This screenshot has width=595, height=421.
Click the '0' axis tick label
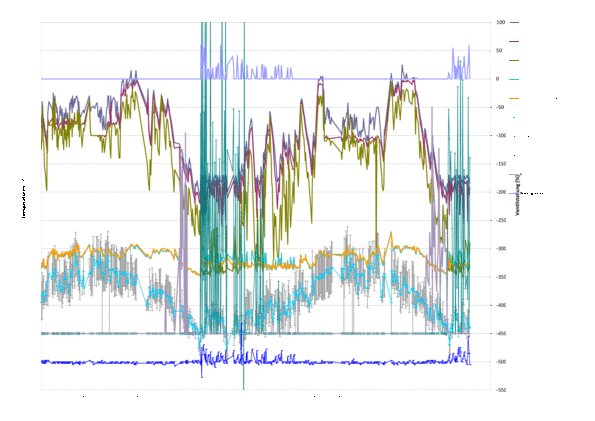pos(497,79)
